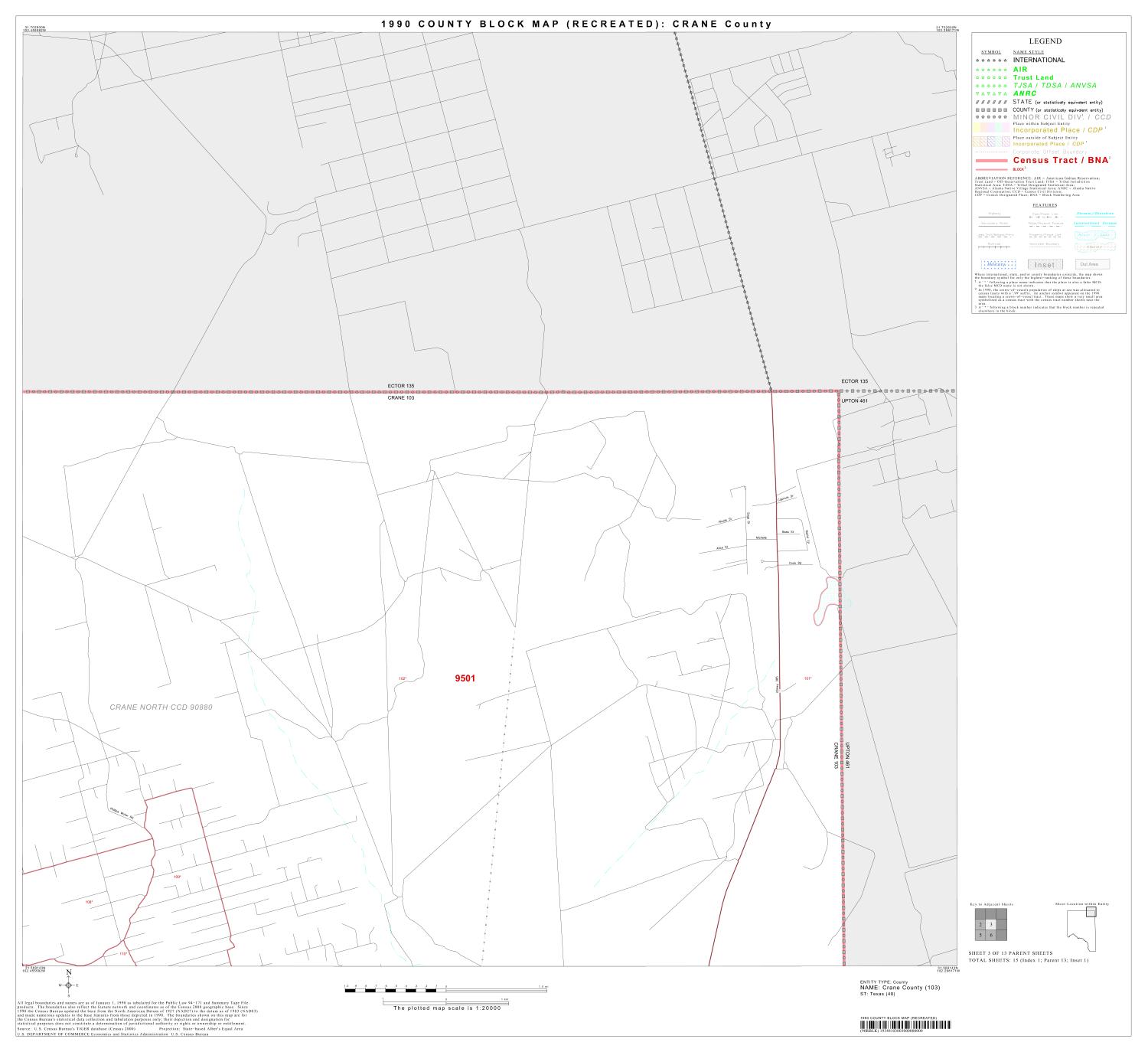Expand sheet 5 in the adjacent sheets key
The width and height of the screenshot is (1148, 1052).
tap(980, 935)
